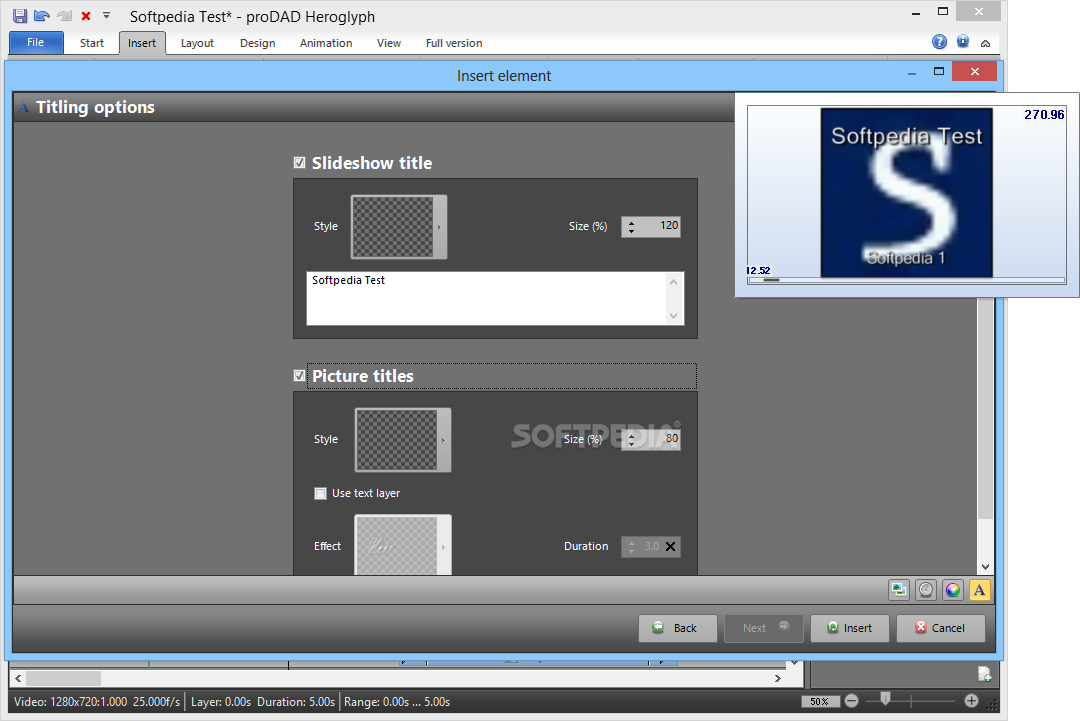1080x721 pixels.
Task: Expand the Picture titles style picker arrow
Action: (444, 439)
